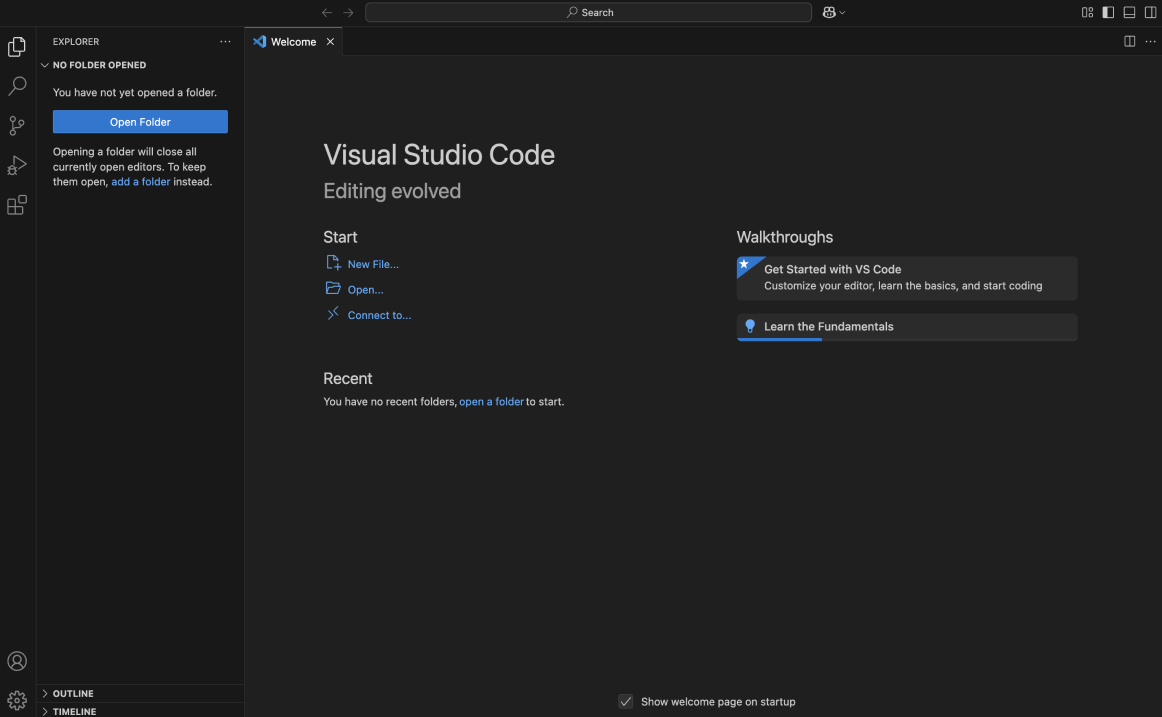Open the Copilot chat icon
This screenshot has height=717, width=1162.
pos(829,13)
